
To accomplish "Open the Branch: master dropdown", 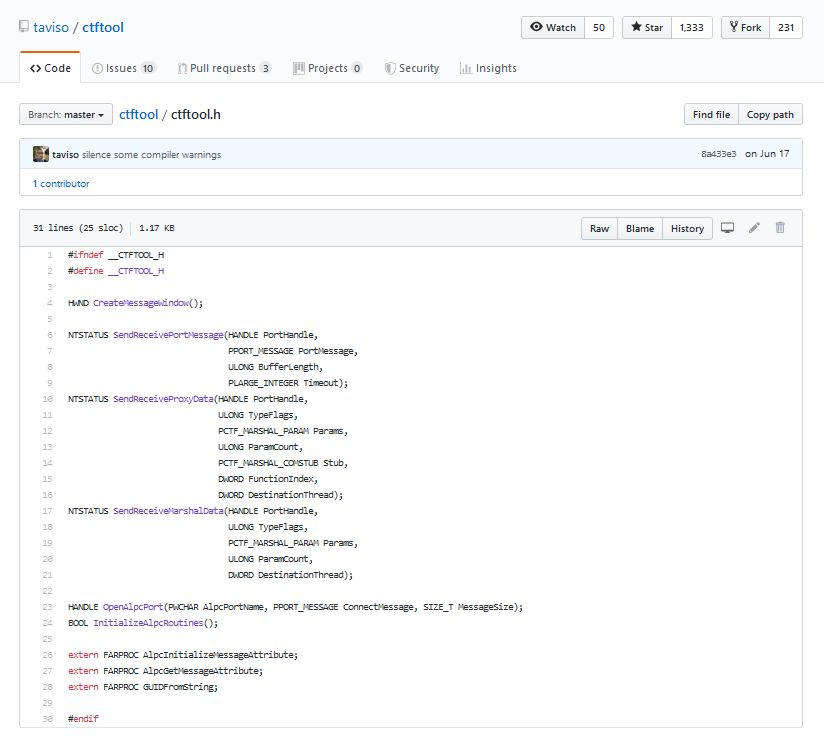I will (x=65, y=115).
